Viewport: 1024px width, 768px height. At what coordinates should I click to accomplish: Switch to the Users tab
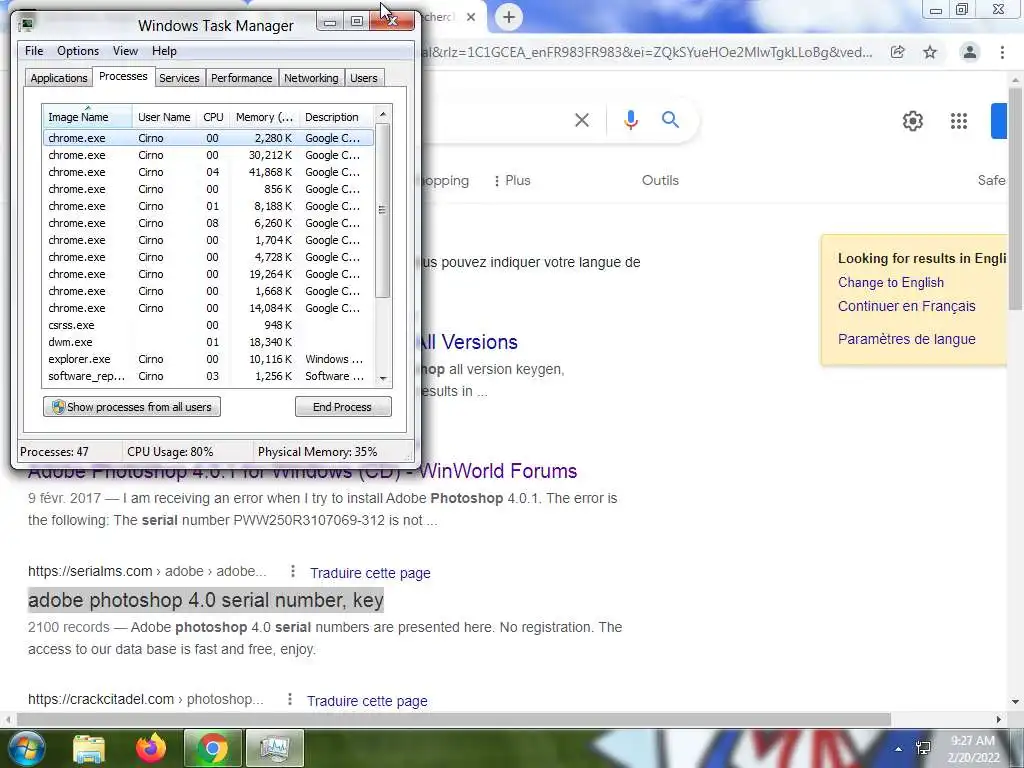(x=364, y=78)
